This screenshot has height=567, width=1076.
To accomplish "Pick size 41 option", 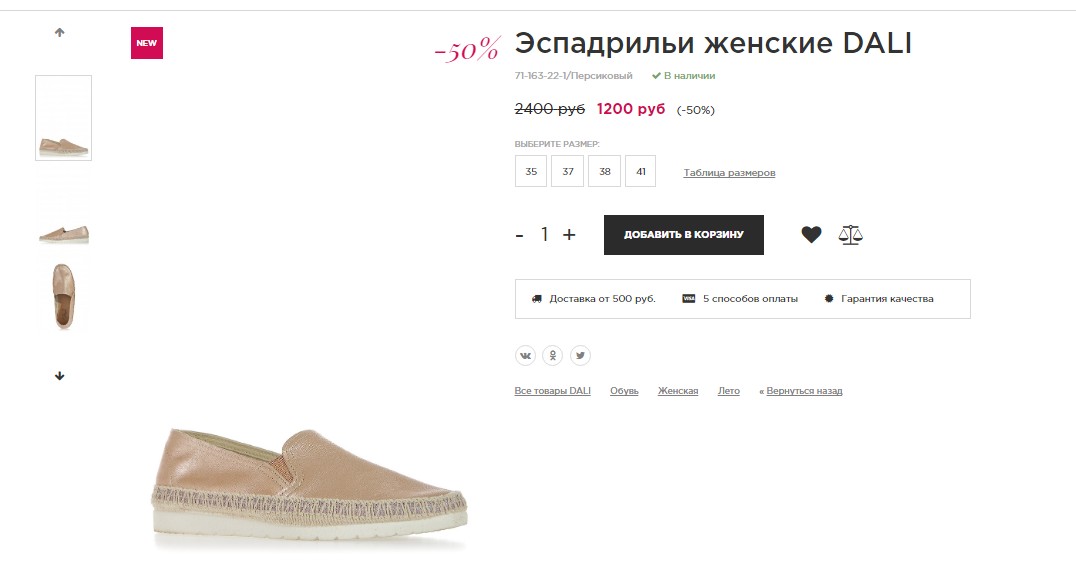I will (x=640, y=172).
